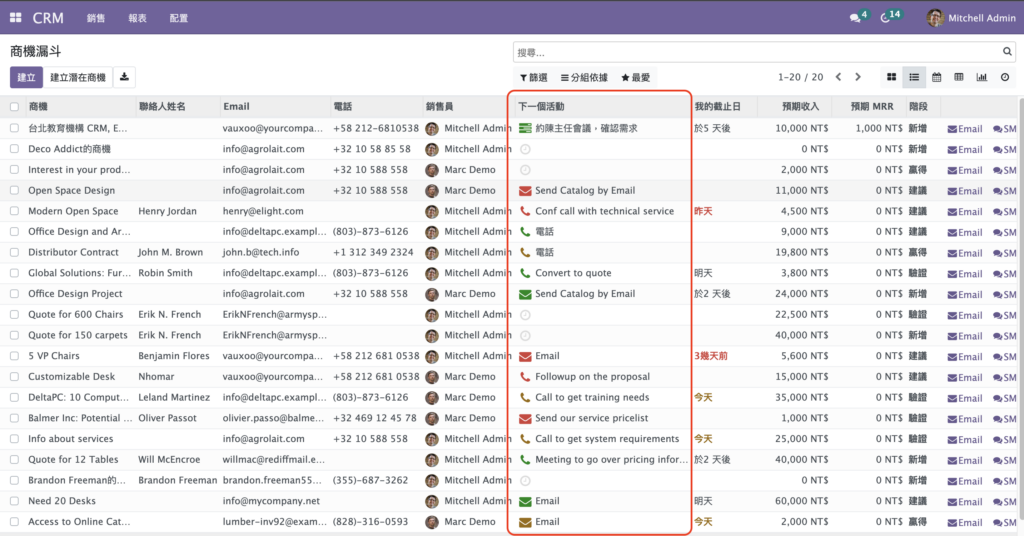Viewport: 1024px width, 536px height.
Task: Open the Mitchell Admin user menu
Action: click(970, 18)
